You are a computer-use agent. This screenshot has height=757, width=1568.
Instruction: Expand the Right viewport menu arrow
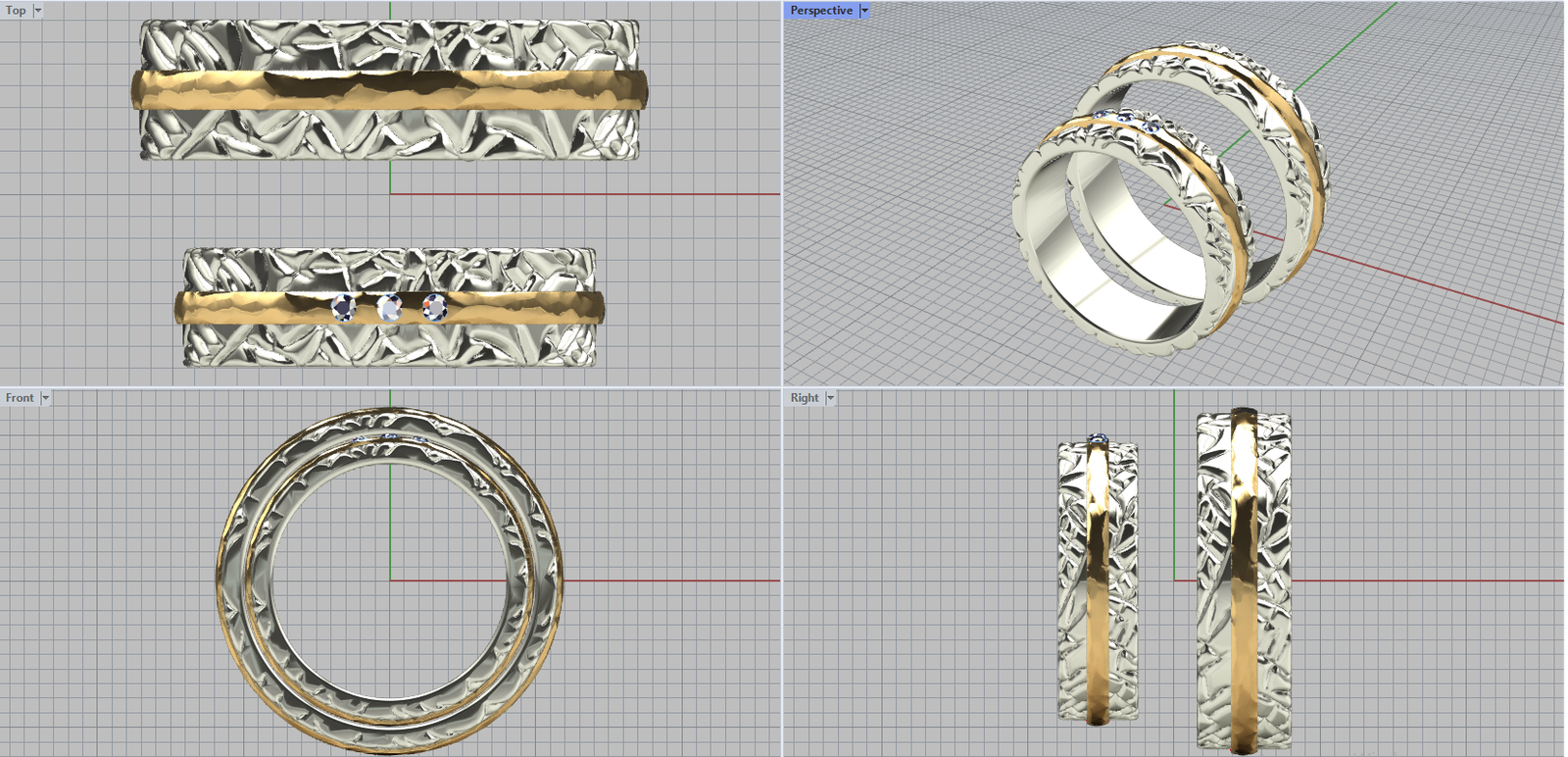click(x=830, y=397)
